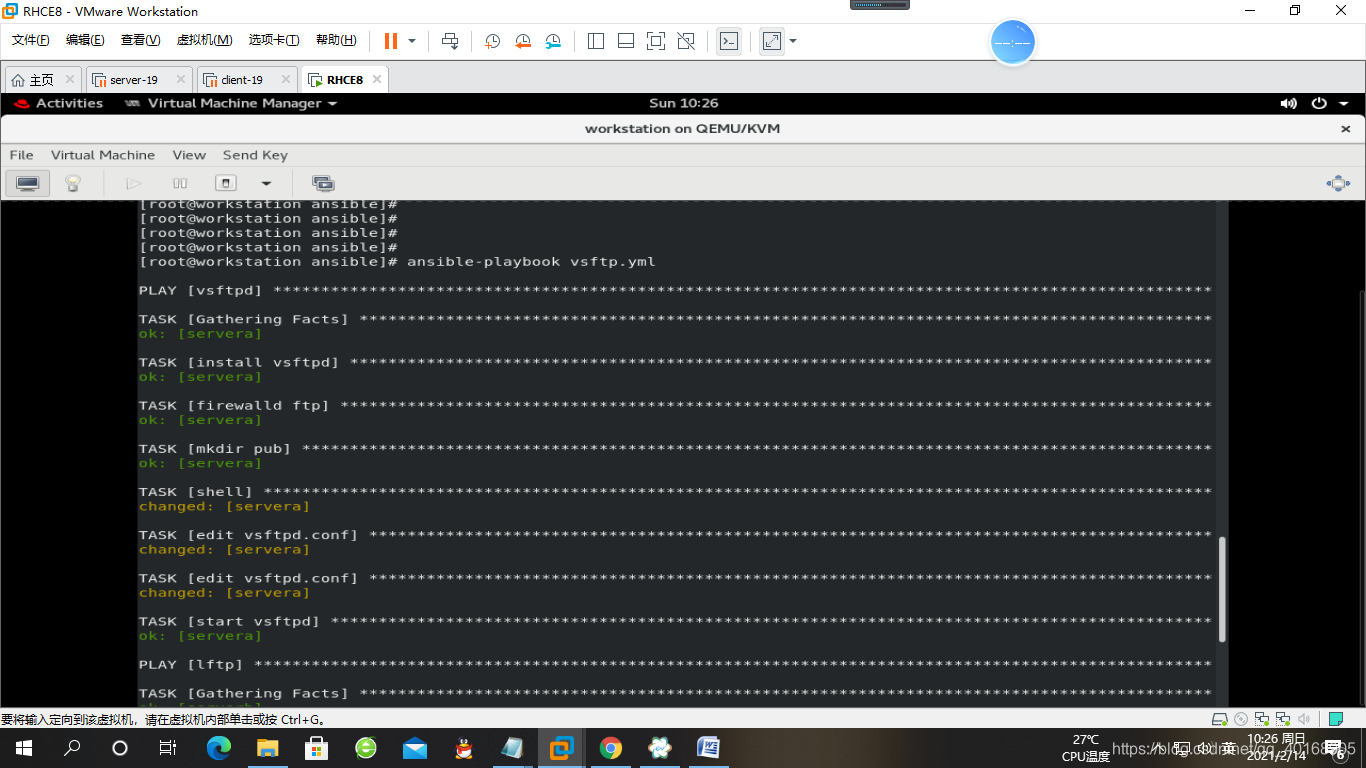Image resolution: width=1366 pixels, height=768 pixels.
Task: Open the manage VM snapshots icon
Action: [x=322, y=183]
